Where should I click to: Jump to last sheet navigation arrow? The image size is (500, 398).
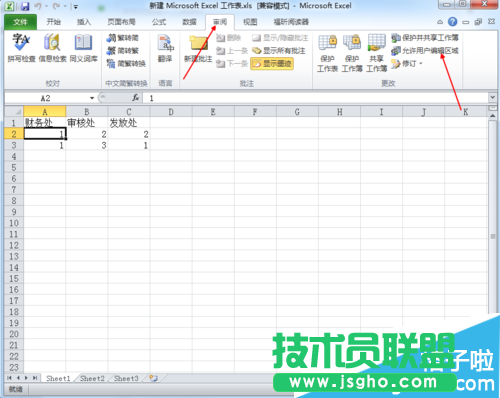tap(35, 378)
